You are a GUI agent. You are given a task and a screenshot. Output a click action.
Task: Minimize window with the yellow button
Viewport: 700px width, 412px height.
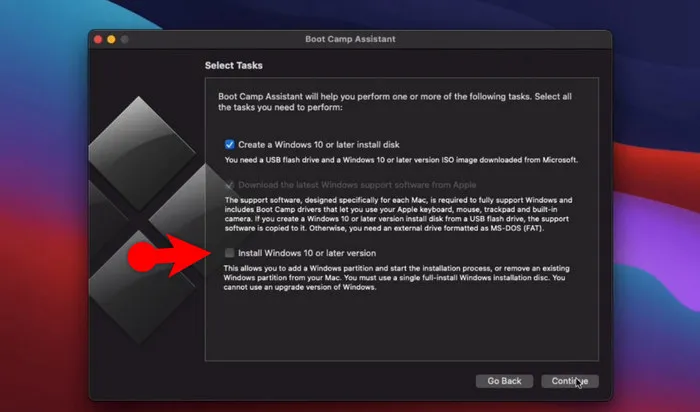[111, 39]
